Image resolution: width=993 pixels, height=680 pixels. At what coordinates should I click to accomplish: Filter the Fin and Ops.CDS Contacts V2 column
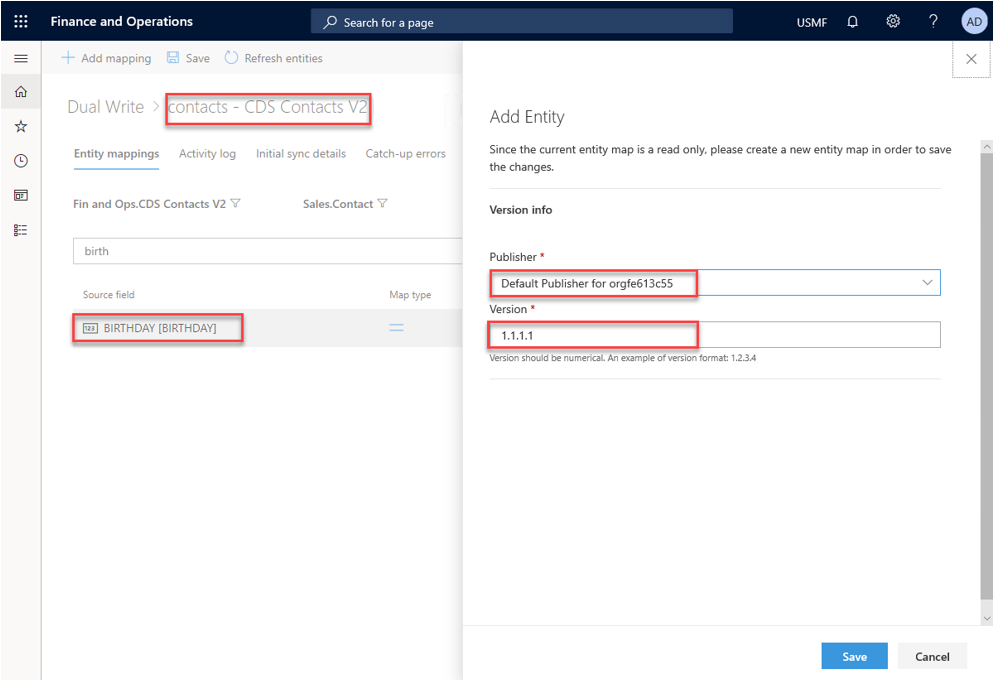point(236,203)
